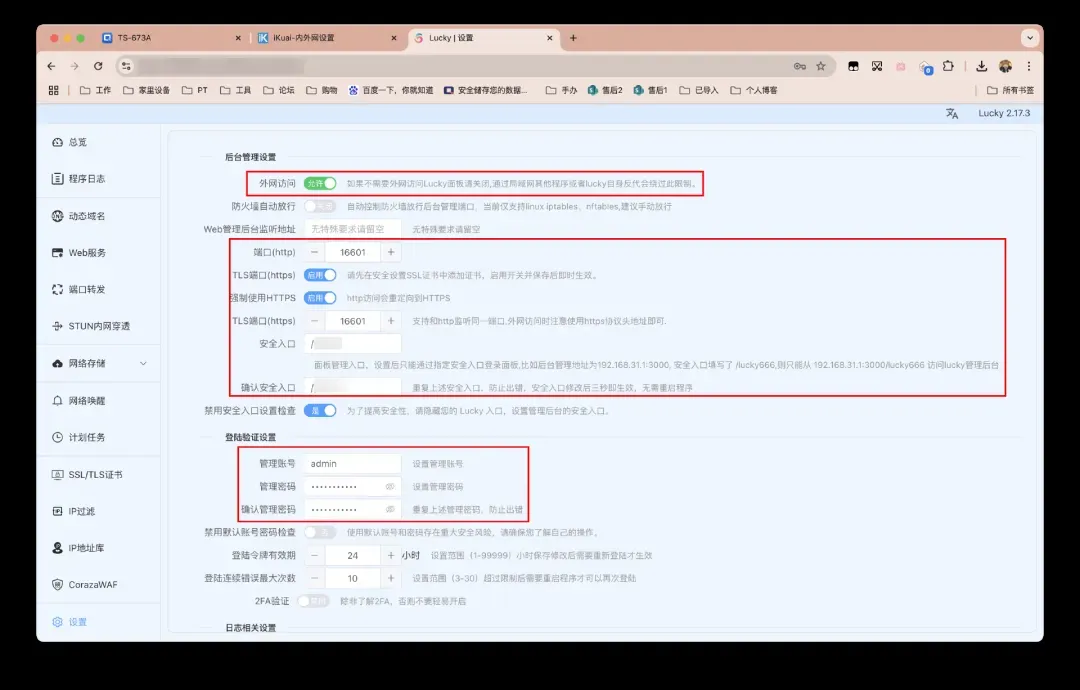Viewport: 1080px width, 690px height.
Task: Open 计划任务 in the sidebar
Action: pyautogui.click(x=86, y=437)
